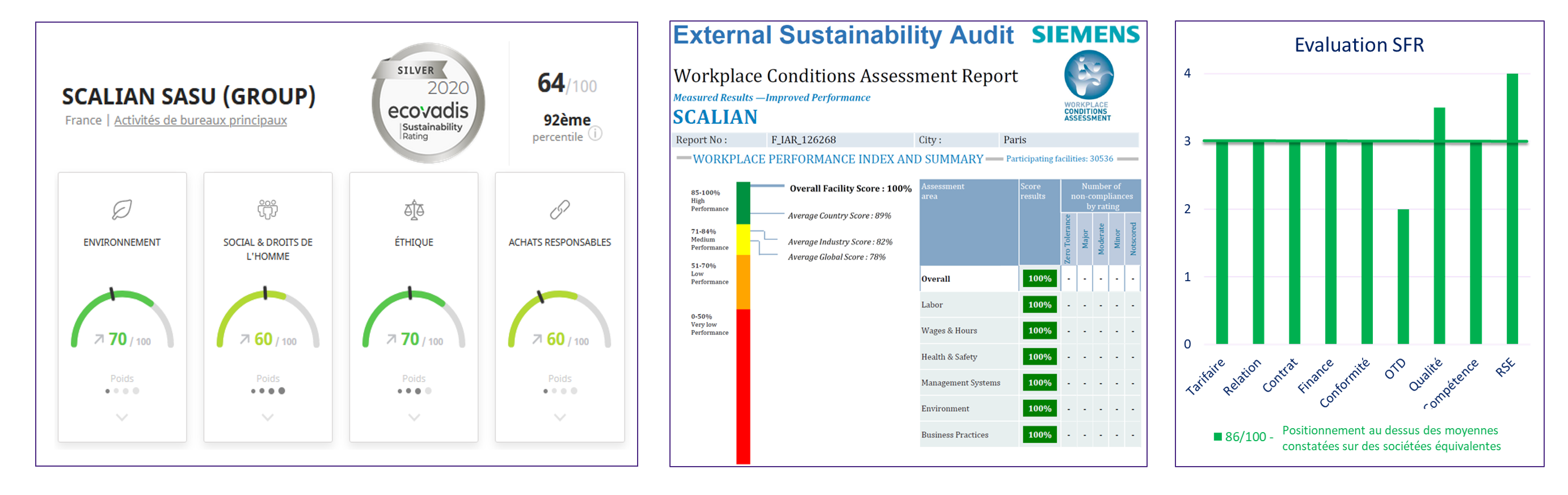Screen dimensions: 1568x495
Task: Expand the SOCIAL & DROITS DE L'HOMME card chevron
Action: click(268, 418)
